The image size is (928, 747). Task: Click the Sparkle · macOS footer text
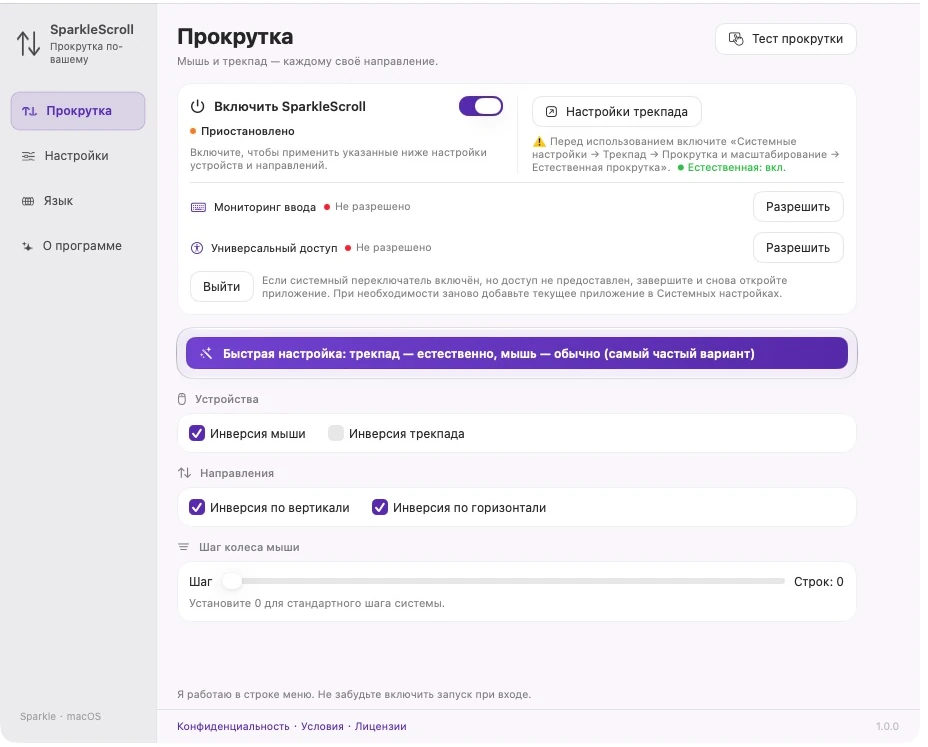(x=60, y=717)
